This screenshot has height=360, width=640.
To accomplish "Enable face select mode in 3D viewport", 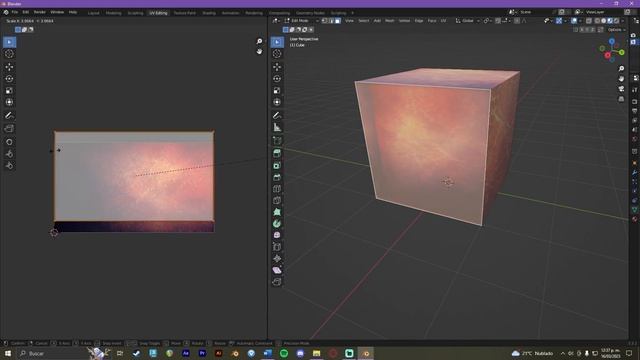I will pos(338,21).
